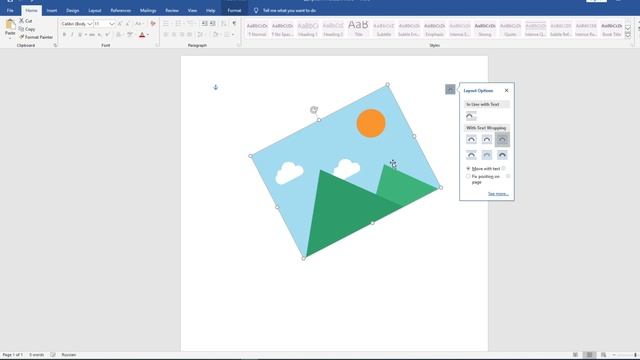Viewport: 640px width, 360px height.
Task: Select the Fix position on page option
Action: (468, 176)
